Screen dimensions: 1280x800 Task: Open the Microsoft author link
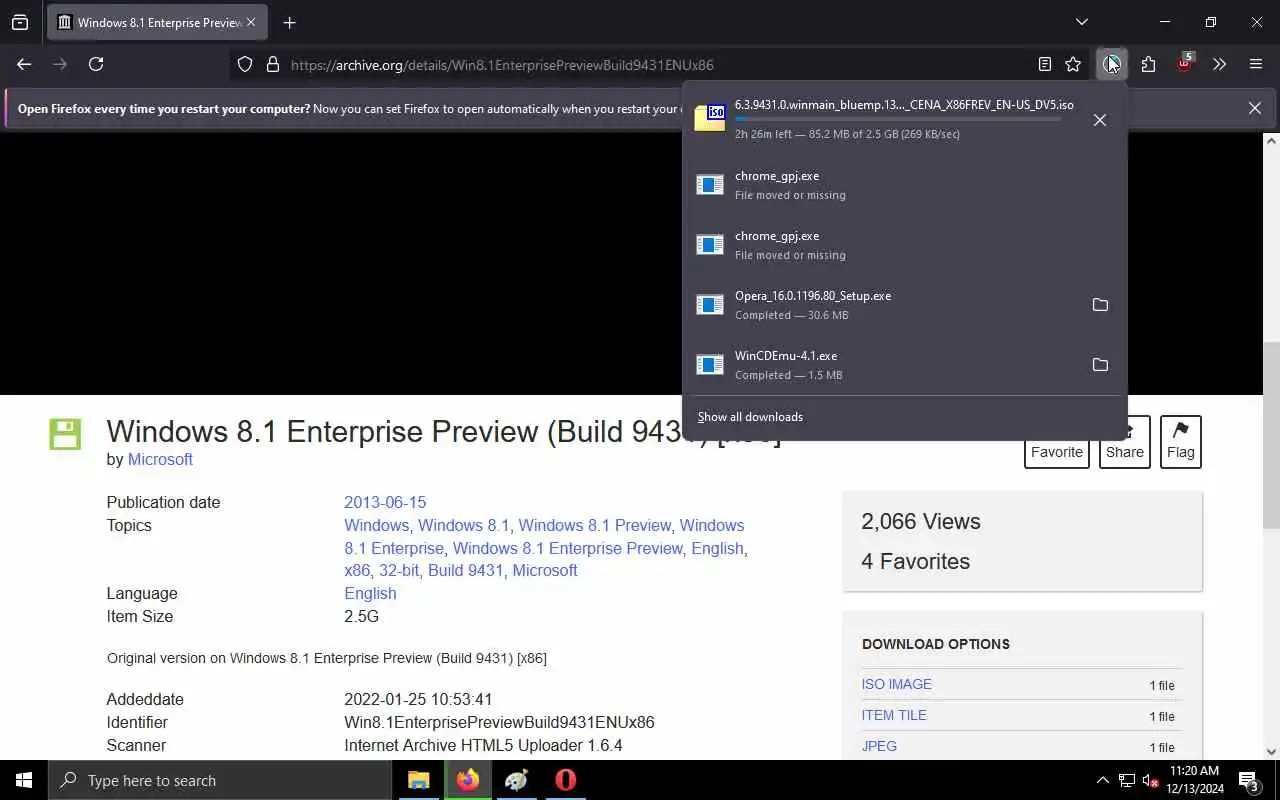point(160,459)
